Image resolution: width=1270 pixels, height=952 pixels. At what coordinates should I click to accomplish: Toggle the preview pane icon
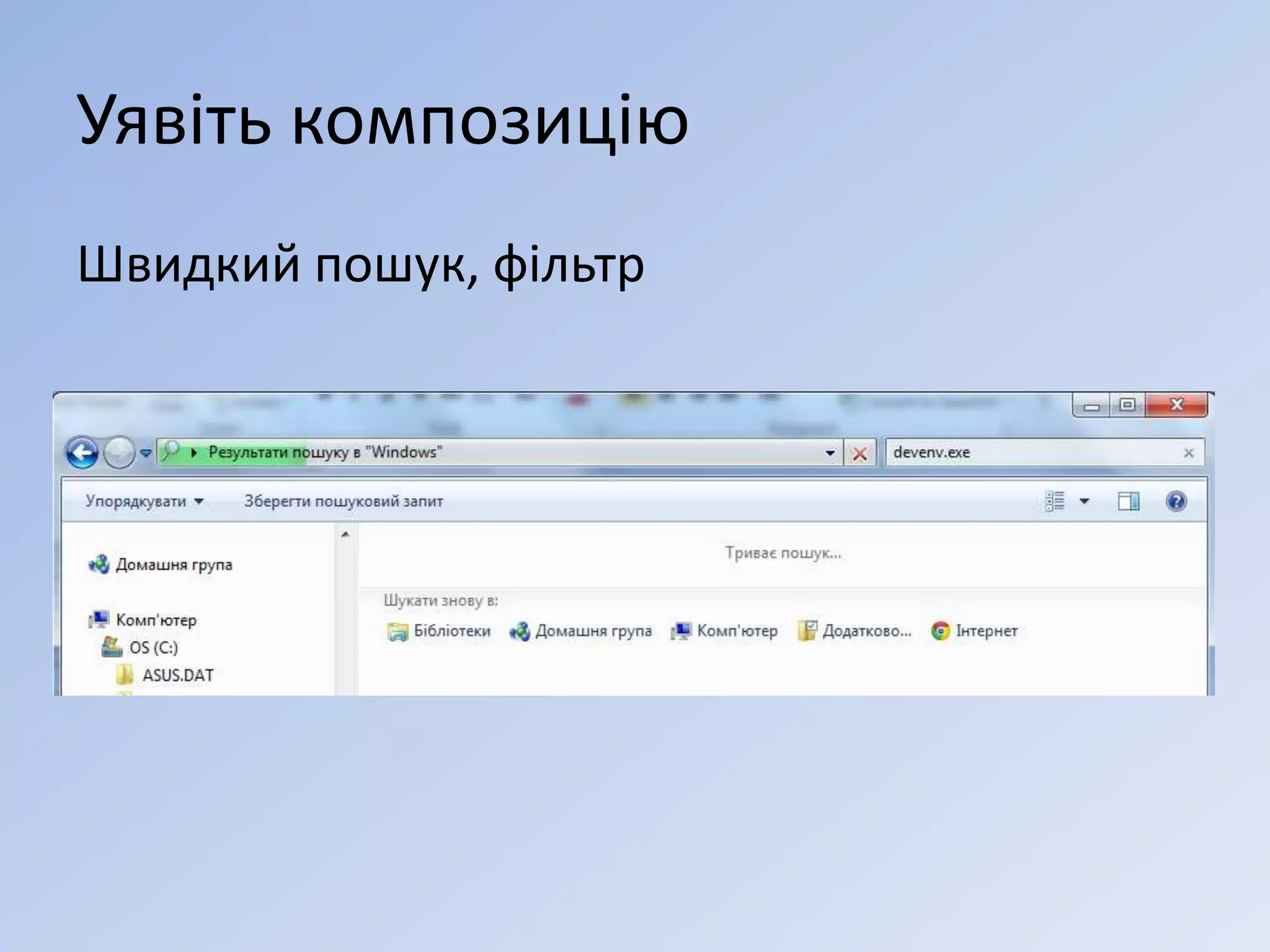1129,501
